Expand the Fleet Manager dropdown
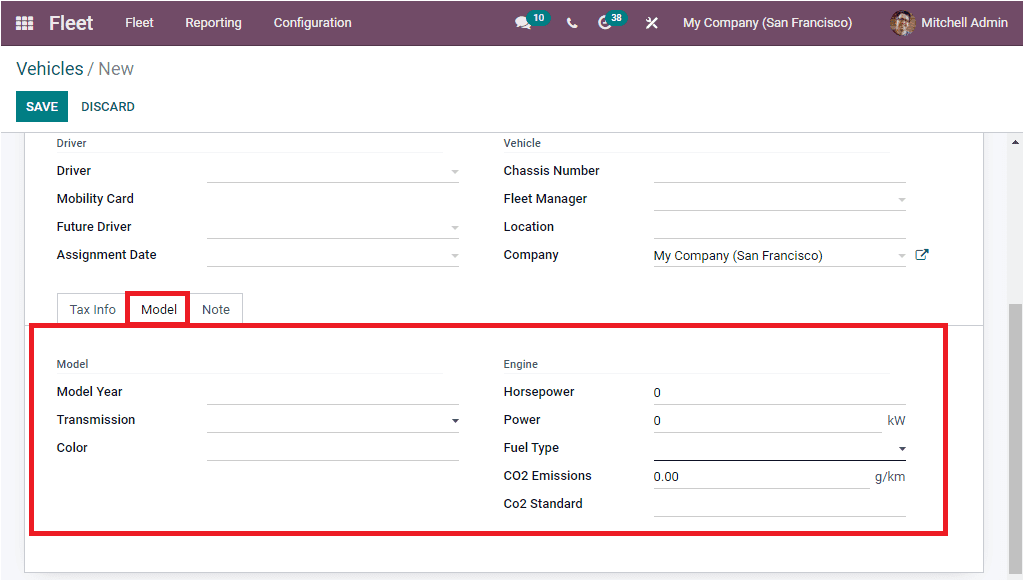 [900, 198]
